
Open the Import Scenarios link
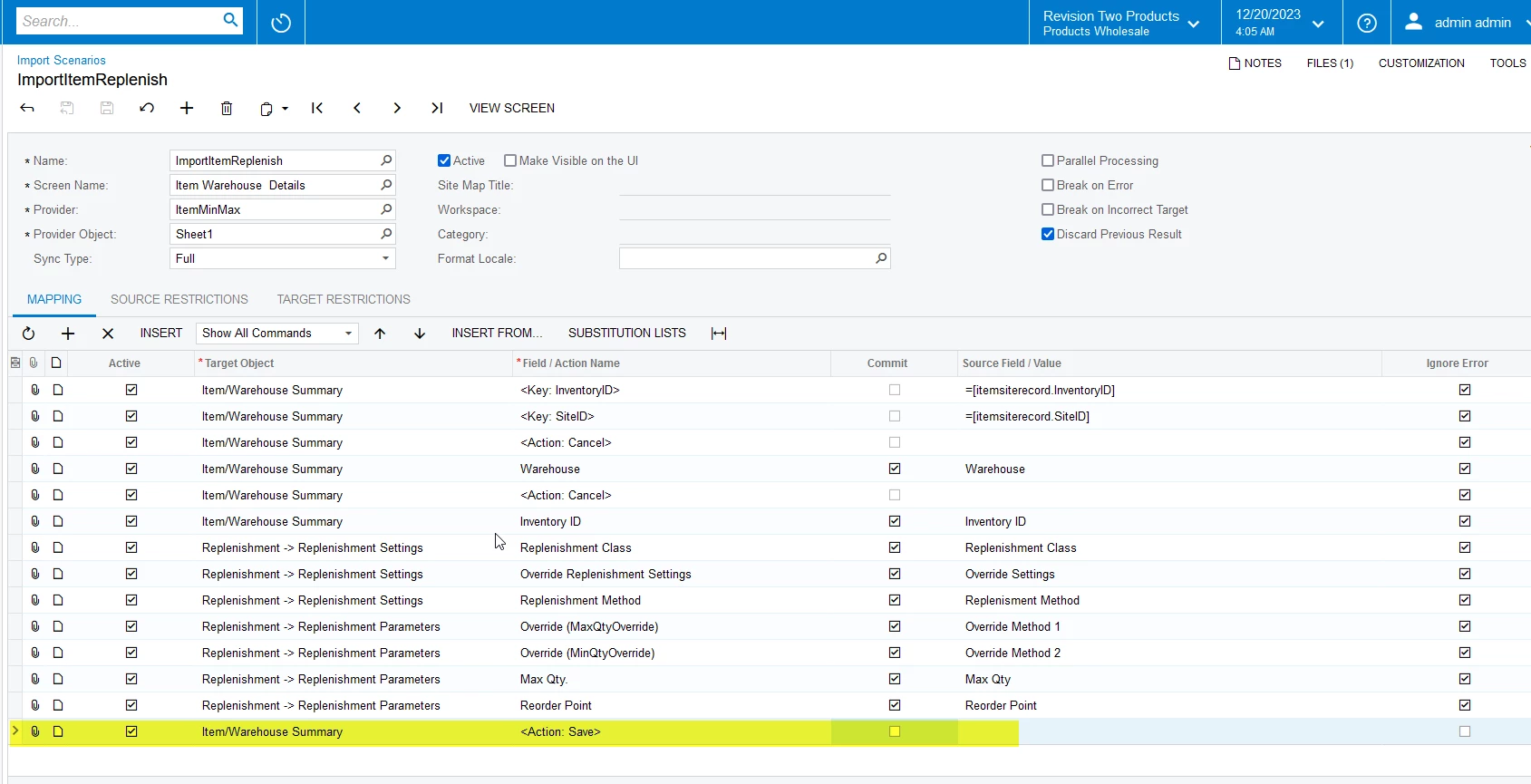click(x=62, y=60)
